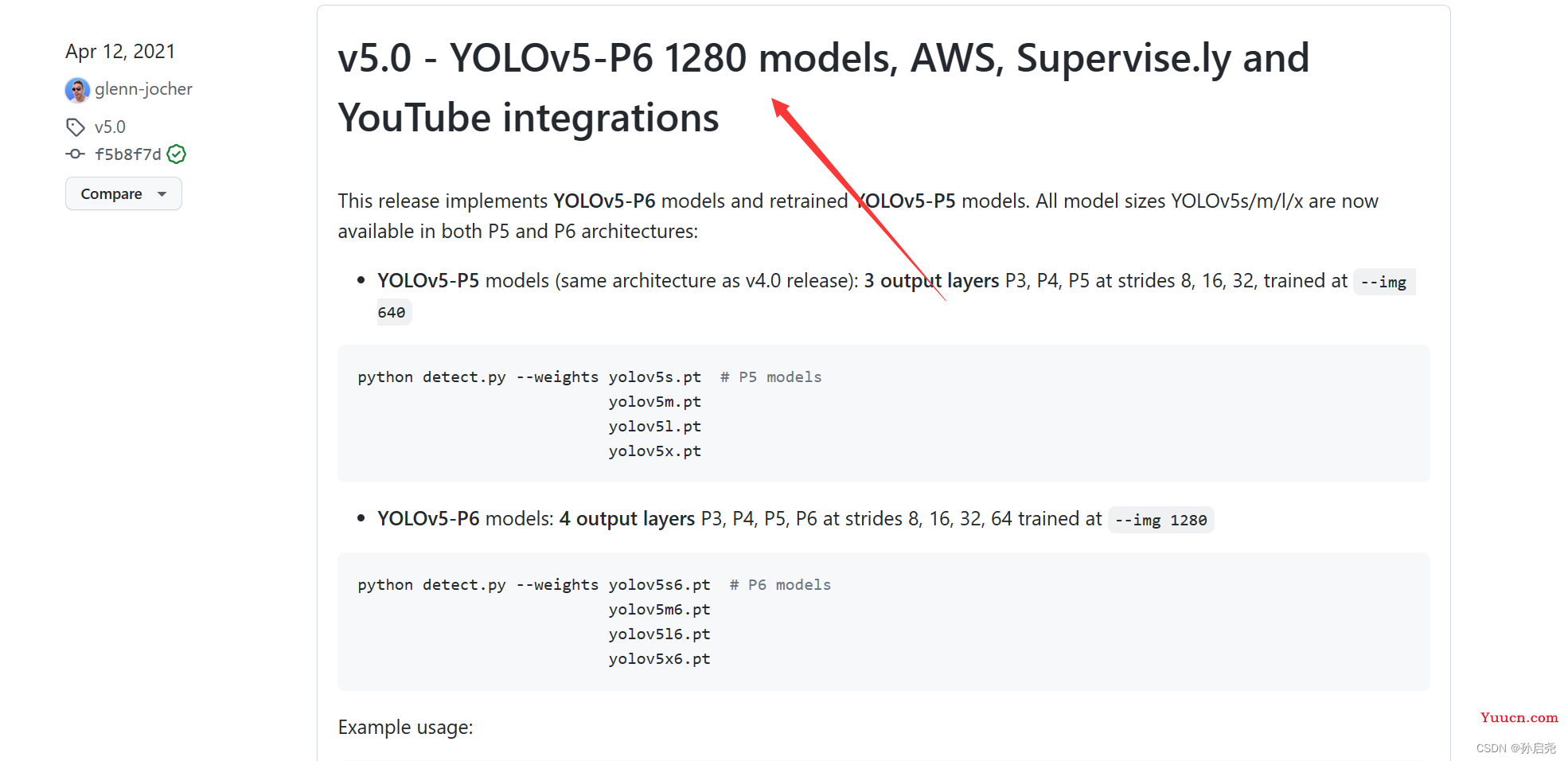Screen dimensions: 1568x761
Task: Click yolov5x6.pt in the P6 code block
Action: (659, 659)
